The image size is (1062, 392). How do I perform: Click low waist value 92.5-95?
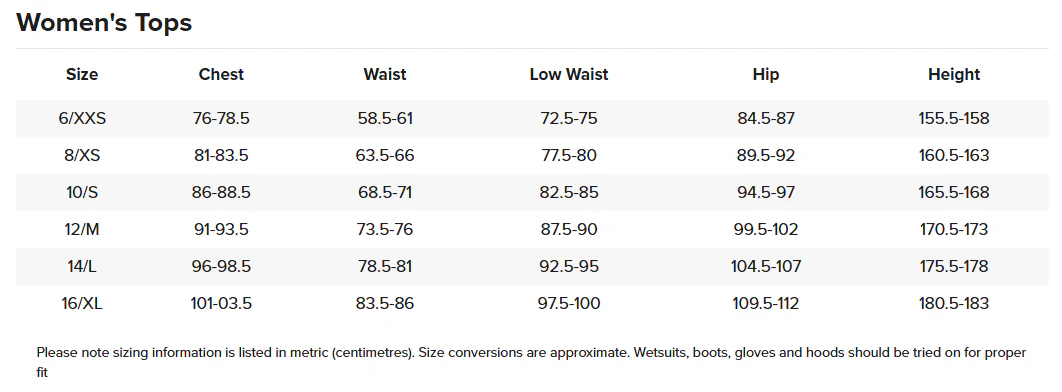click(x=569, y=266)
